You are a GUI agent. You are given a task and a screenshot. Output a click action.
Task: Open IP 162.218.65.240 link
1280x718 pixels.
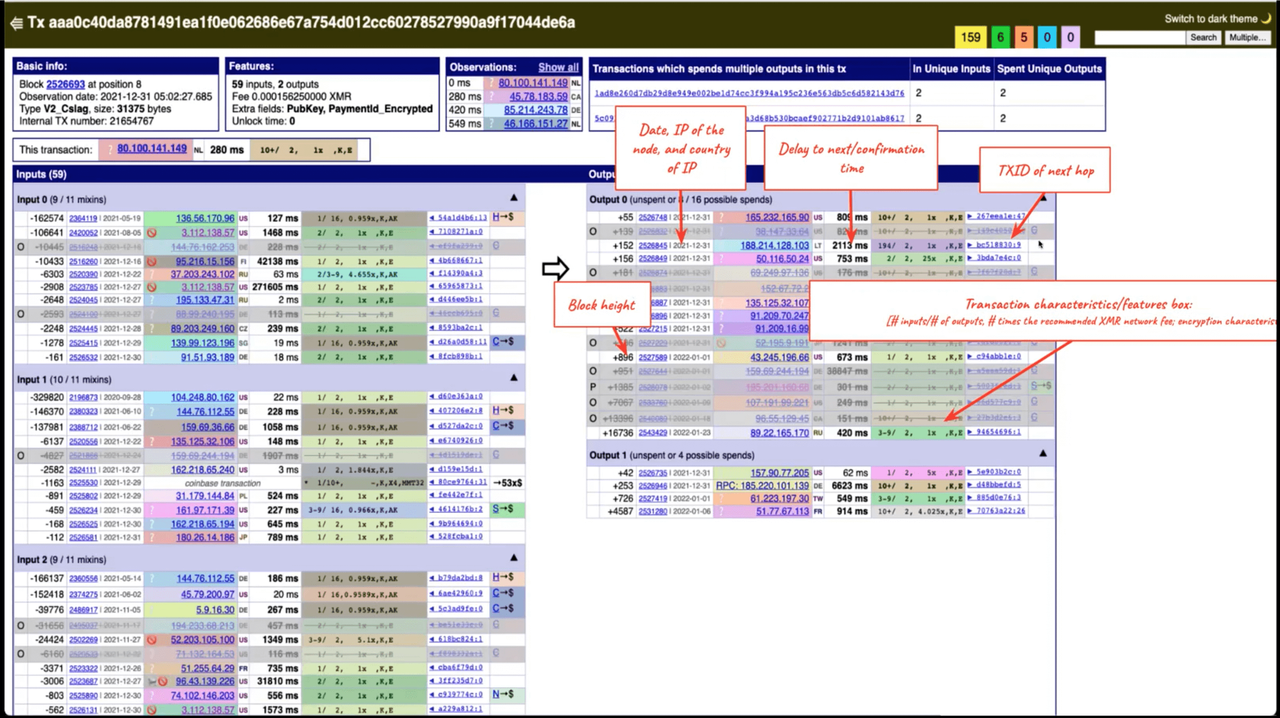203,468
